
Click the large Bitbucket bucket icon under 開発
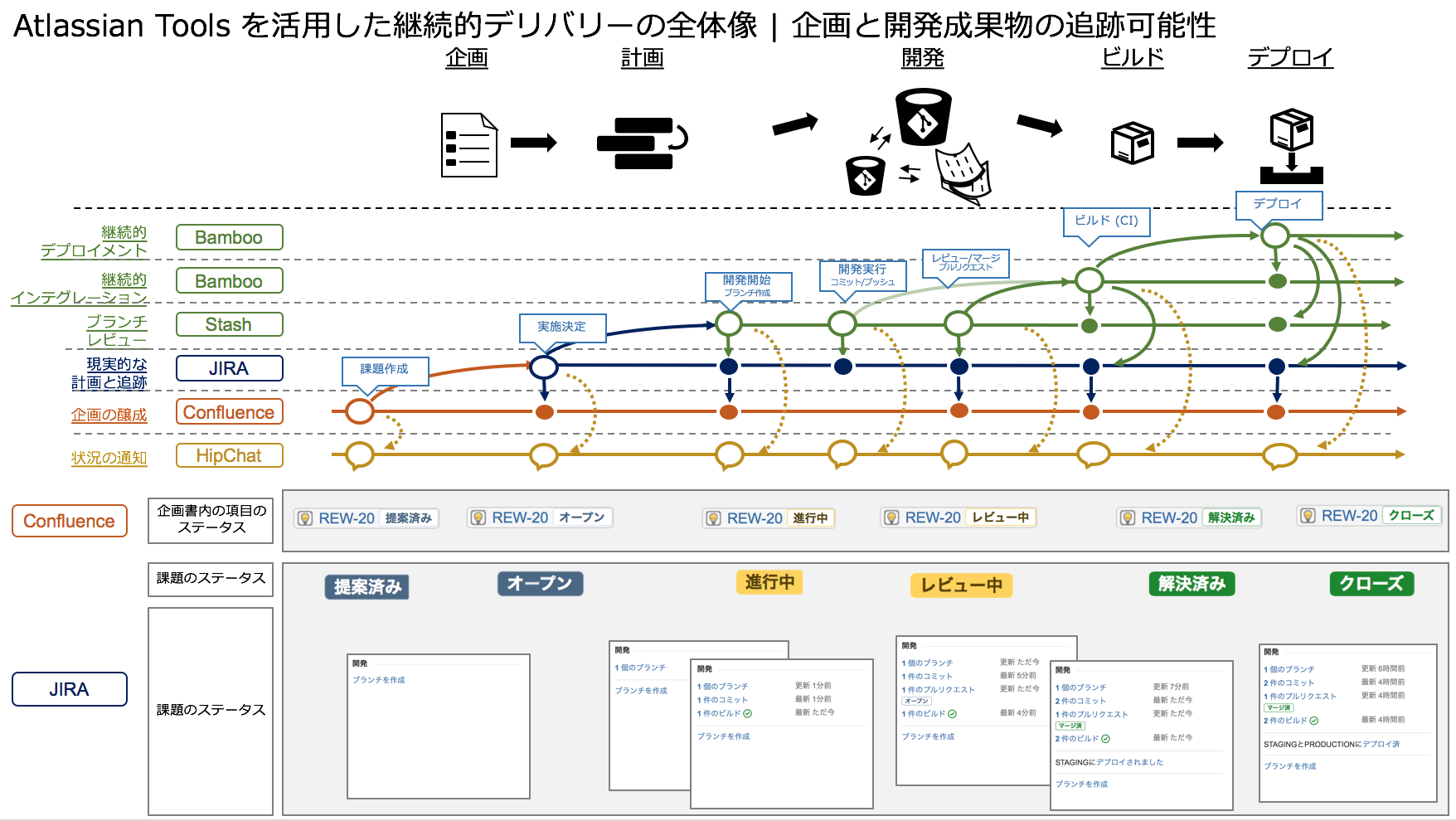click(923, 118)
